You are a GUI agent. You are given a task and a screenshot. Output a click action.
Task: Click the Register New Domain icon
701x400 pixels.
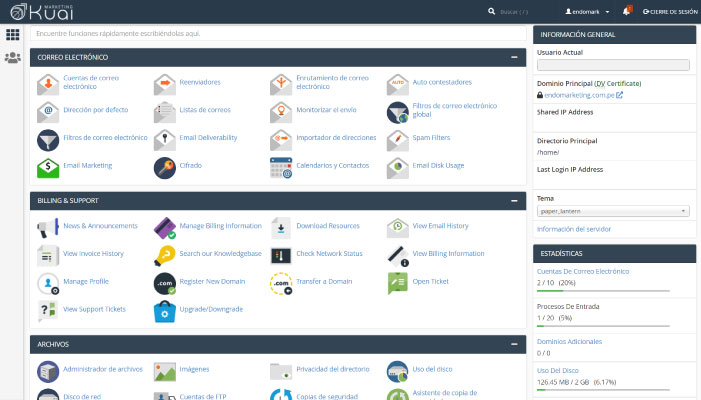click(x=165, y=283)
